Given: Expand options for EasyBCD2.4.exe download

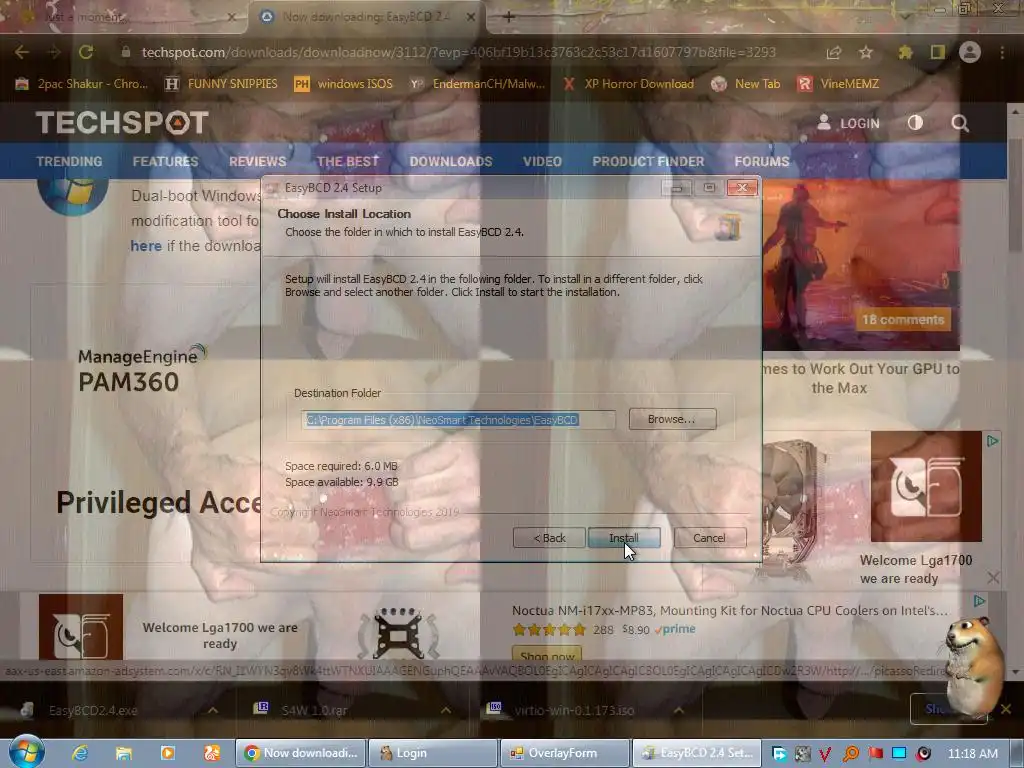Looking at the screenshot, I should [213, 710].
